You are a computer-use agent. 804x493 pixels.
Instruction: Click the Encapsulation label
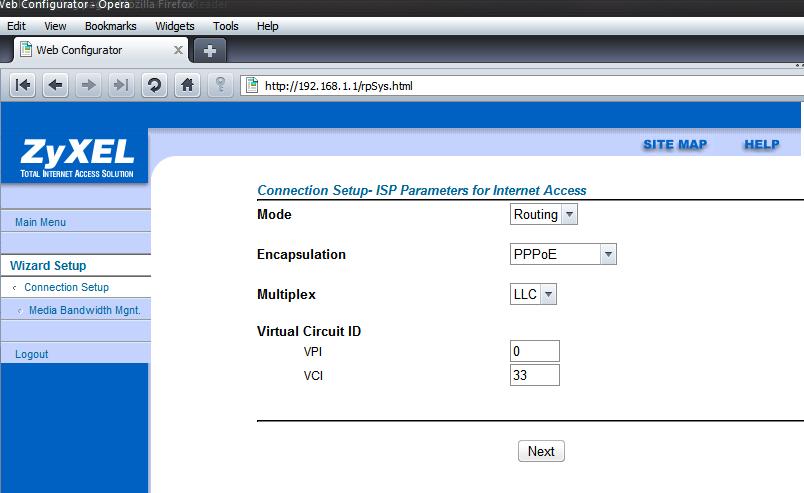(x=302, y=254)
